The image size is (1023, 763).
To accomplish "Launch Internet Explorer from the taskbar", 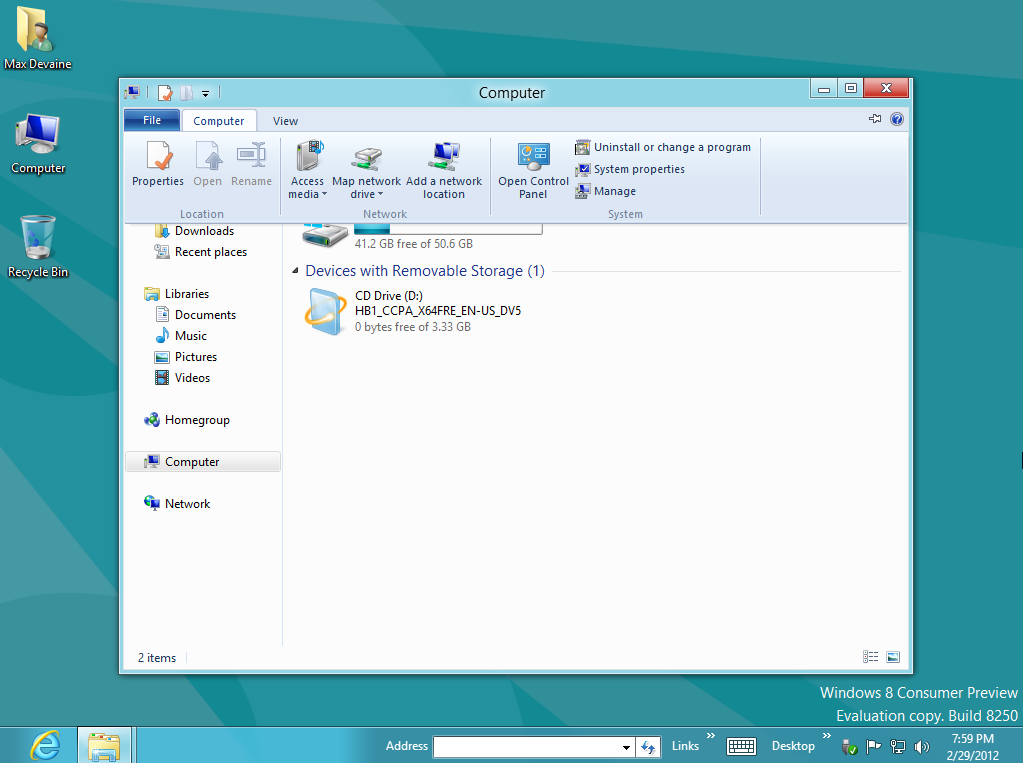I will point(44,745).
